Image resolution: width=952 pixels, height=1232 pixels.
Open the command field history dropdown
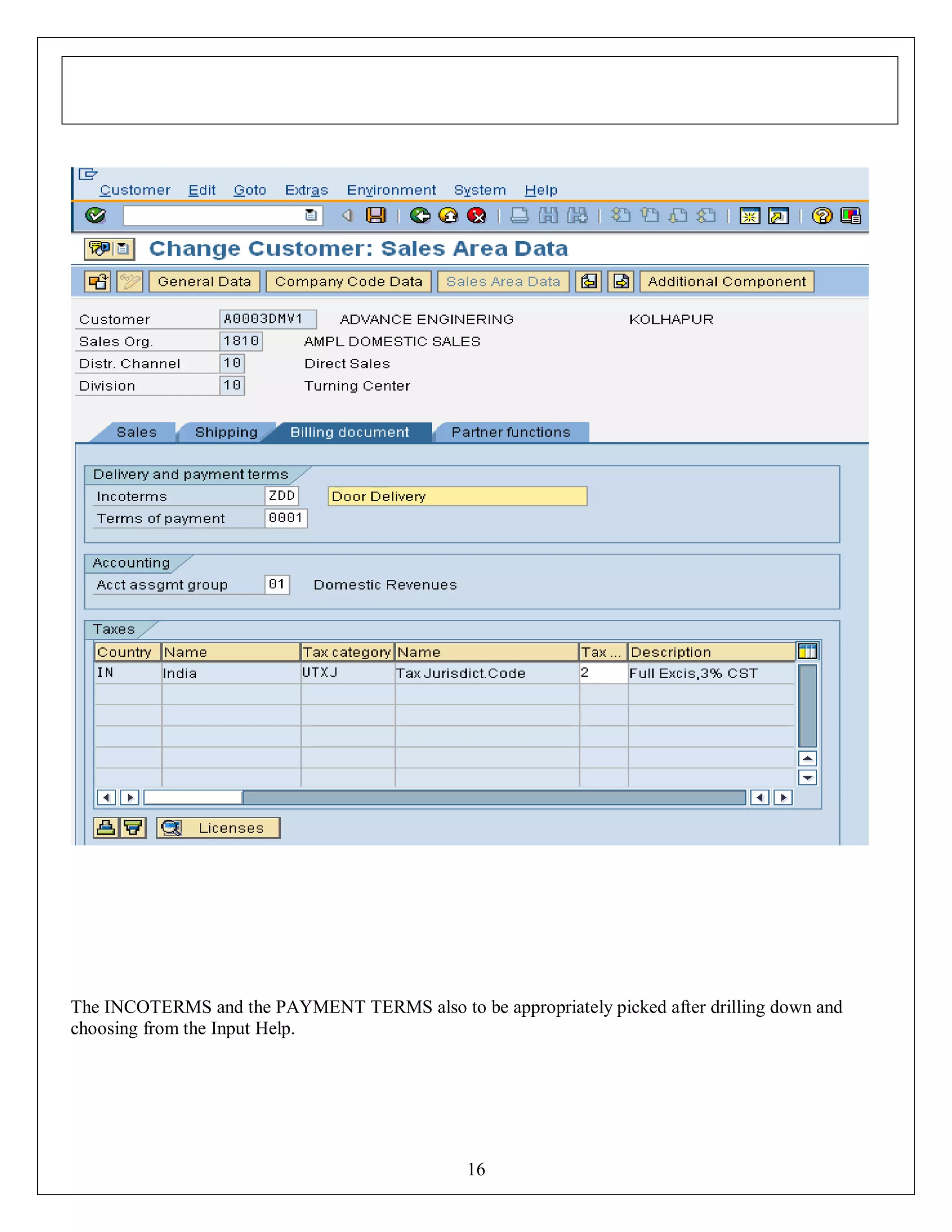(x=311, y=216)
